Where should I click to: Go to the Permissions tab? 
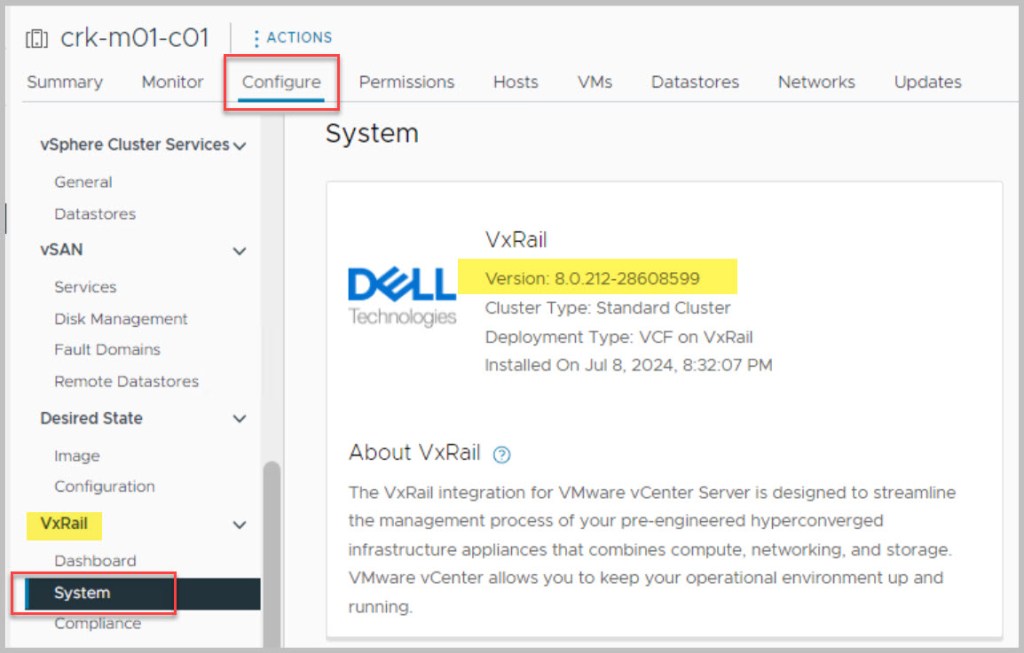click(406, 82)
